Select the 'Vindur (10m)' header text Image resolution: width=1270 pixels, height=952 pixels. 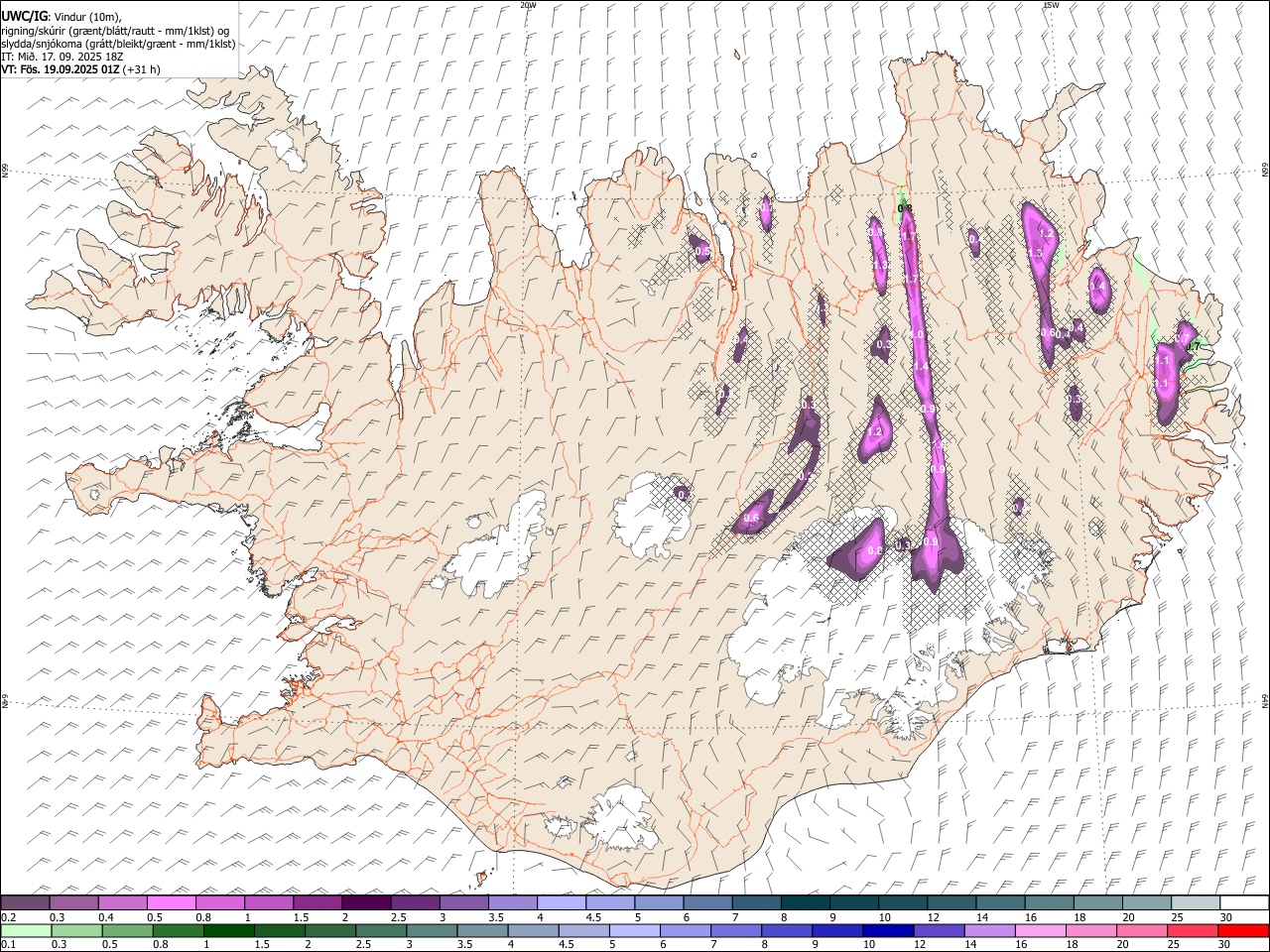(x=87, y=17)
